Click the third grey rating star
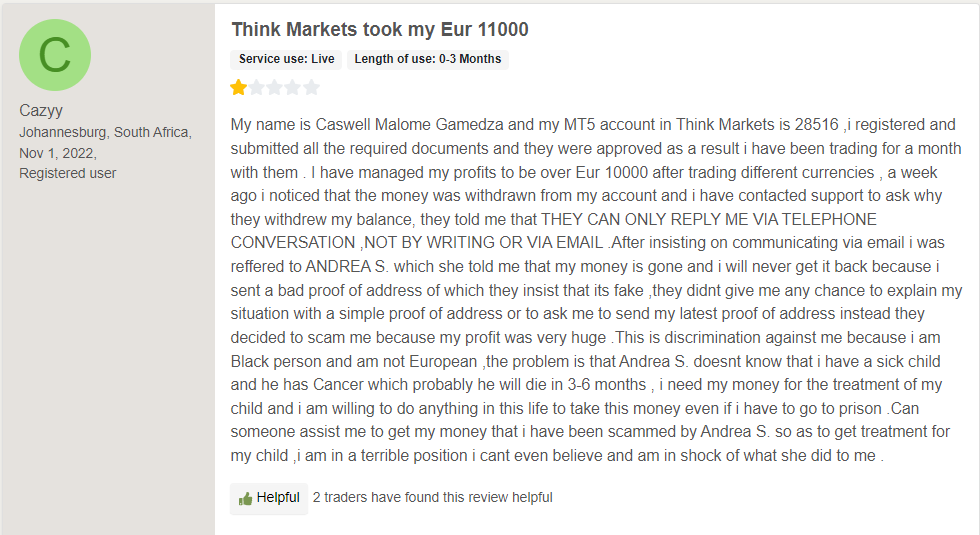The image size is (980, 535). (x=275, y=88)
